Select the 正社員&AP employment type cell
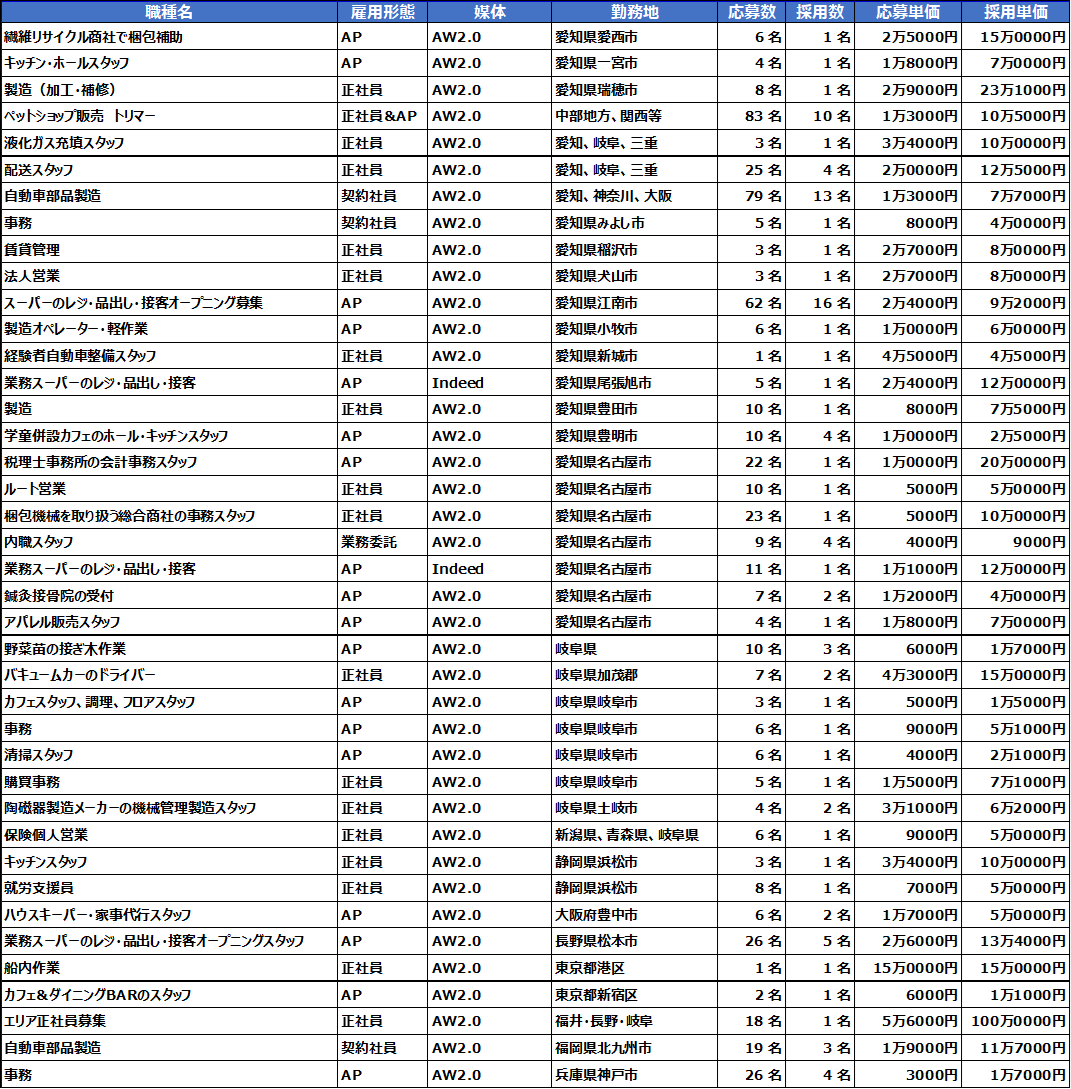This screenshot has width=1071, height=1089. pyautogui.click(x=379, y=116)
